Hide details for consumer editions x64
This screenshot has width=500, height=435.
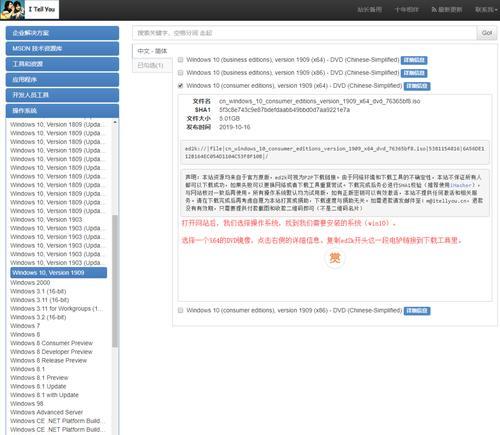pyautogui.click(x=417, y=86)
